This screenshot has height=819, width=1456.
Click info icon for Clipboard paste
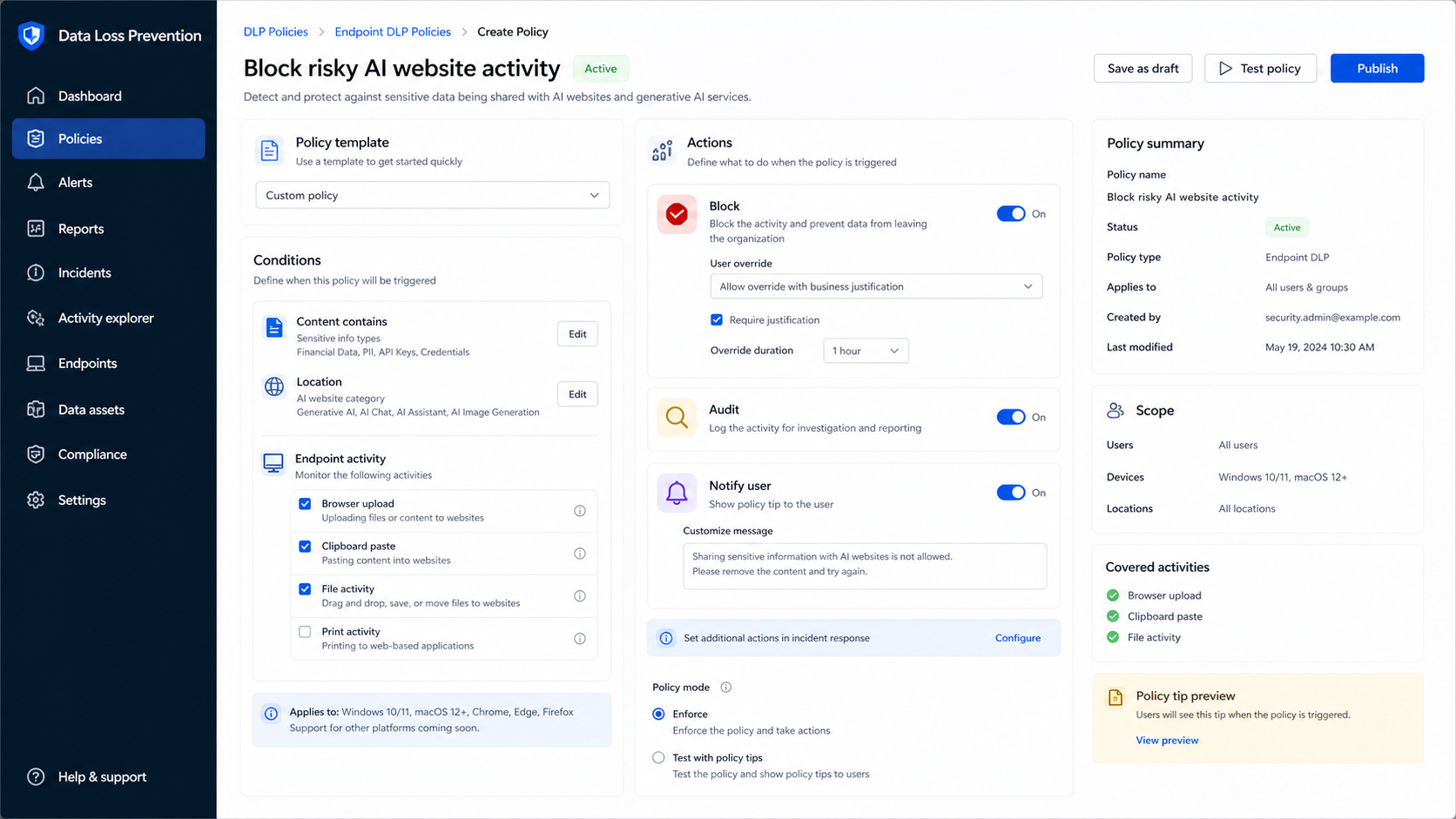(580, 554)
